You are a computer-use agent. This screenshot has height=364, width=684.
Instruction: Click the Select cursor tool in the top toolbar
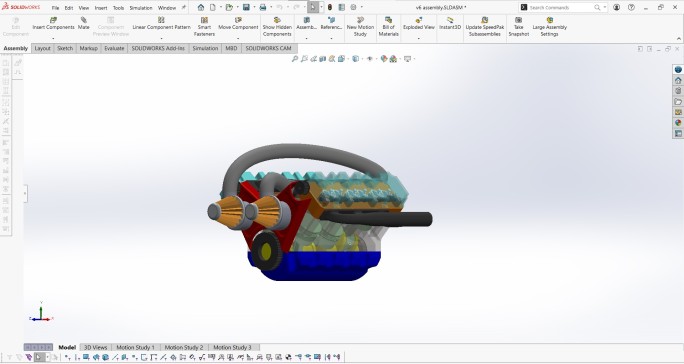(313, 7)
